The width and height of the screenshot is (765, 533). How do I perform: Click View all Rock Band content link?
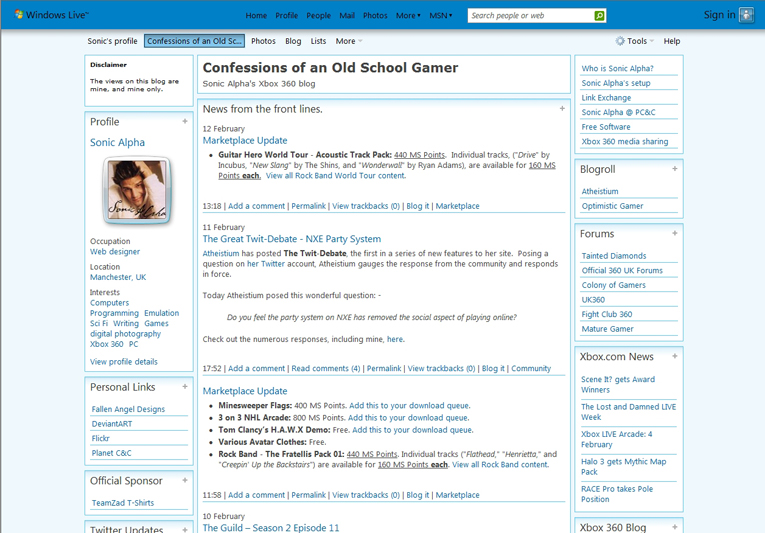pyautogui.click(x=500, y=464)
